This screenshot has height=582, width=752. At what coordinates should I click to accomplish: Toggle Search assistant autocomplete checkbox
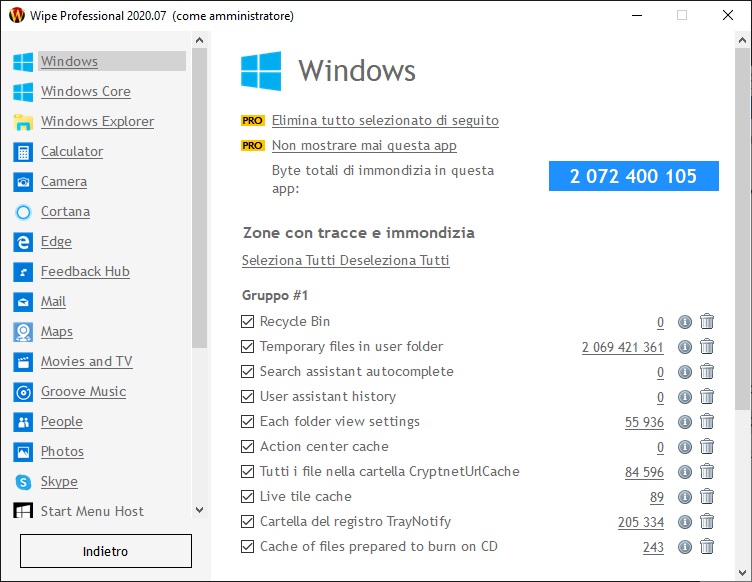click(x=247, y=372)
